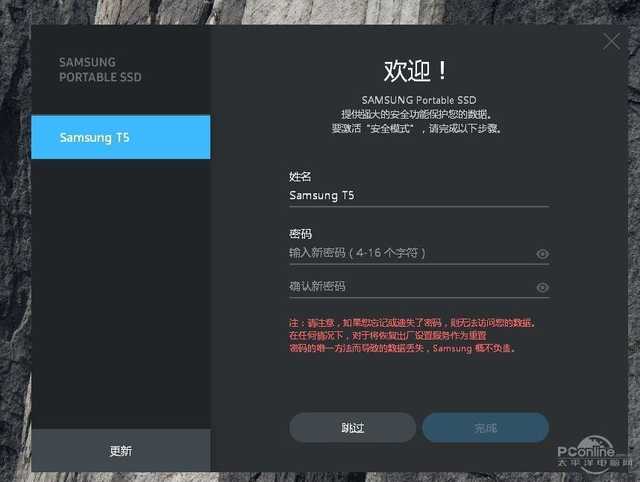Select the Samsung T5 device tab
This screenshot has height=482, width=640.
coord(121,137)
